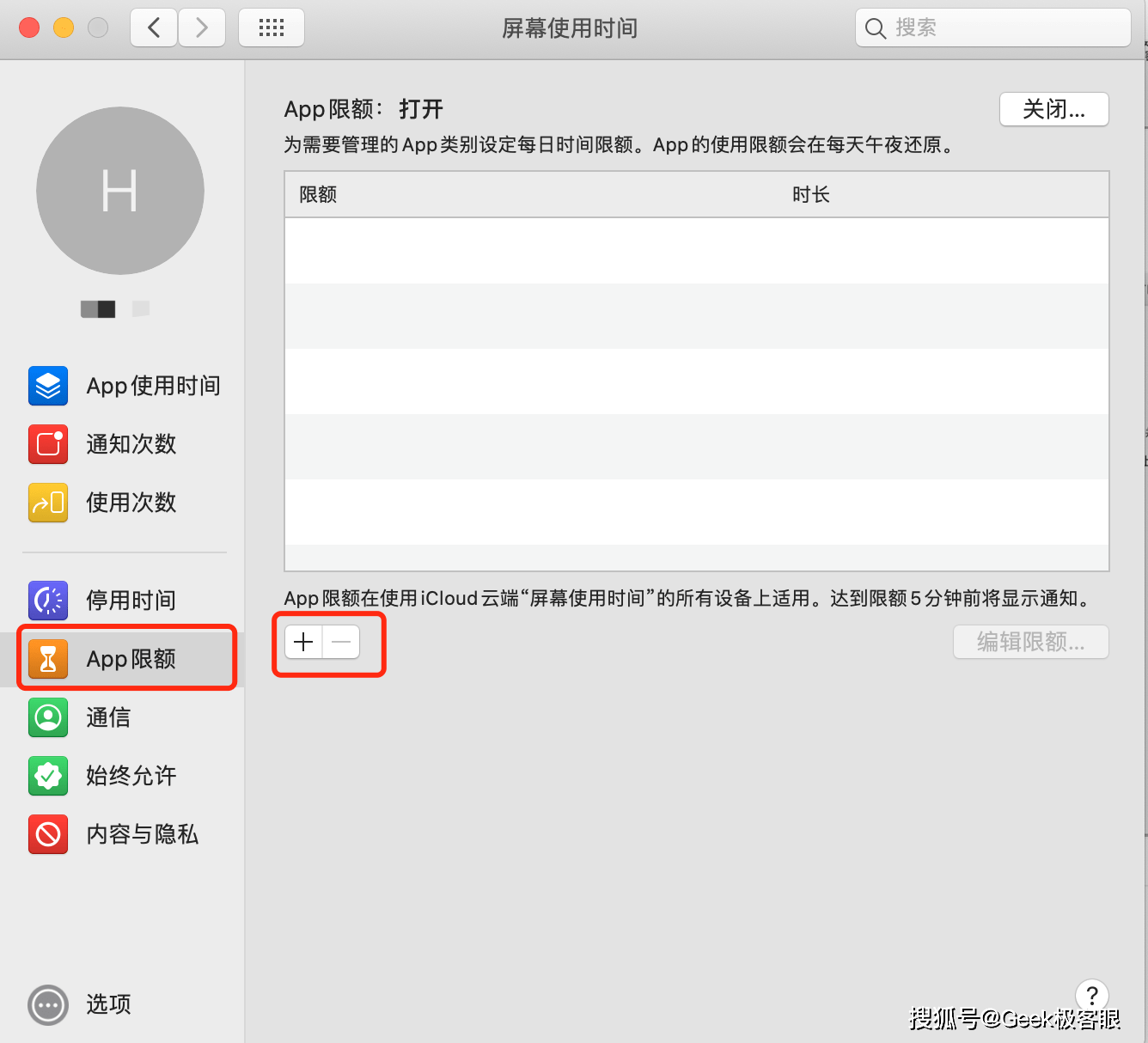Image resolution: width=1148 pixels, height=1043 pixels.
Task: Click the 编辑限额... button
Action: click(1031, 642)
